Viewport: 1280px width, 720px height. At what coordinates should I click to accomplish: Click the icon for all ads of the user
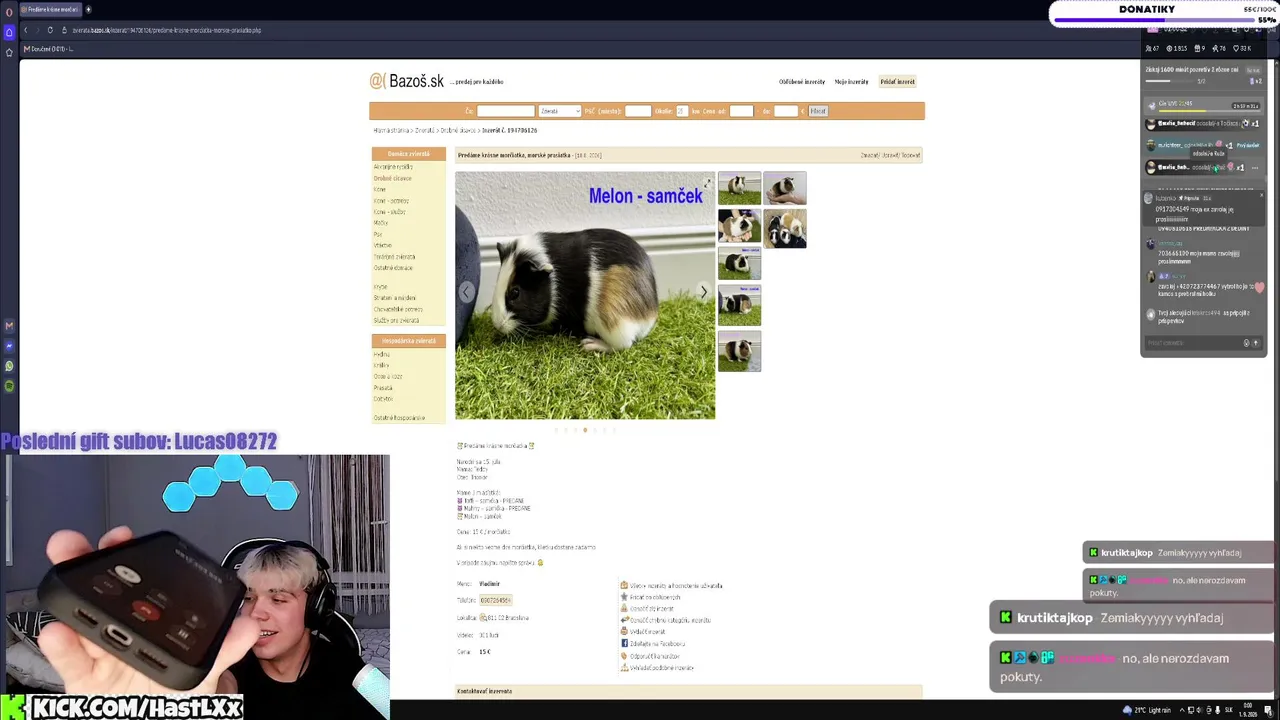tap(624, 585)
